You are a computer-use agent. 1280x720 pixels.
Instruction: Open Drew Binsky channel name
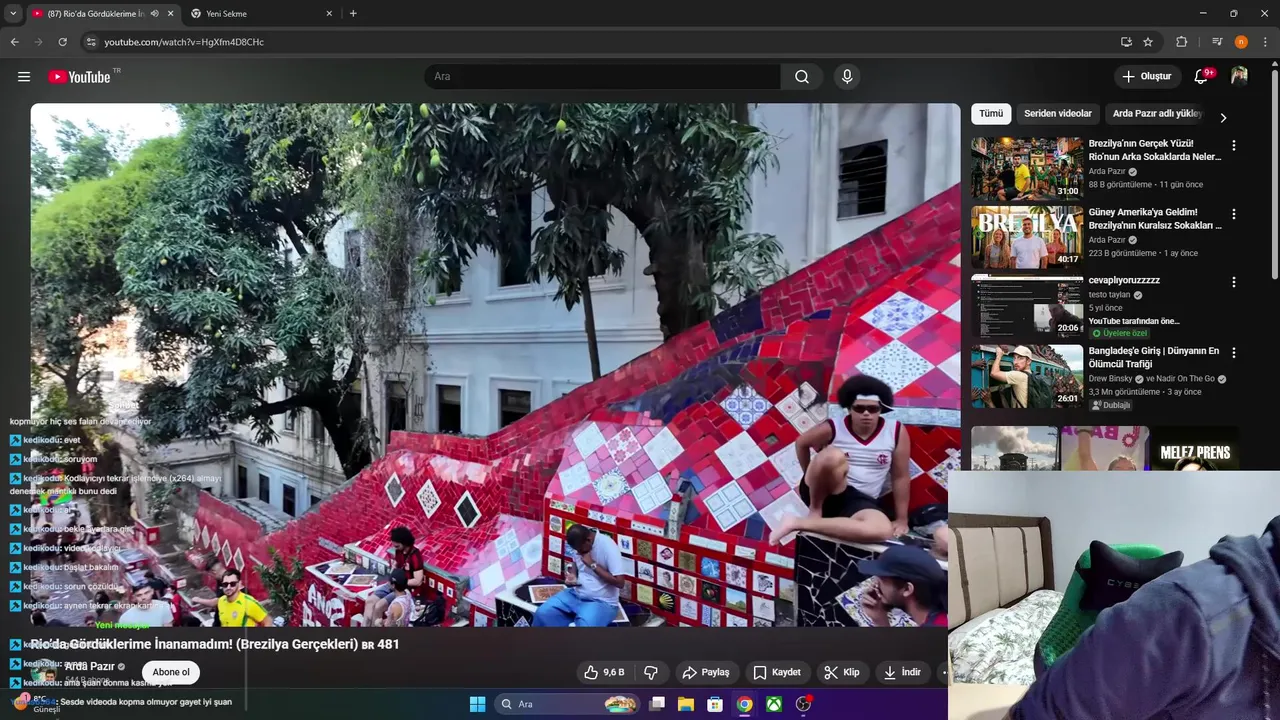(1111, 379)
